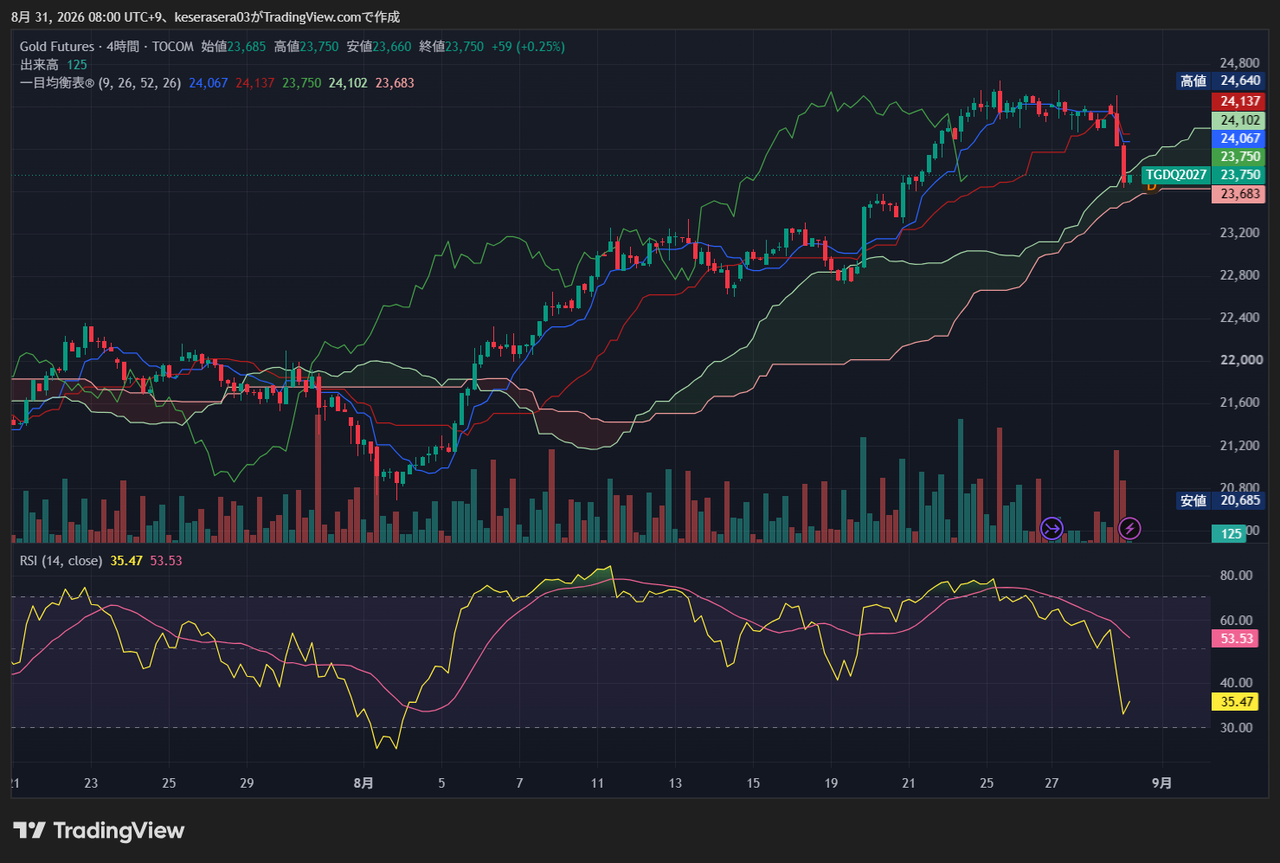Click the 9月 date label on time axis
Screen dimensions: 1280x863
(1160, 783)
